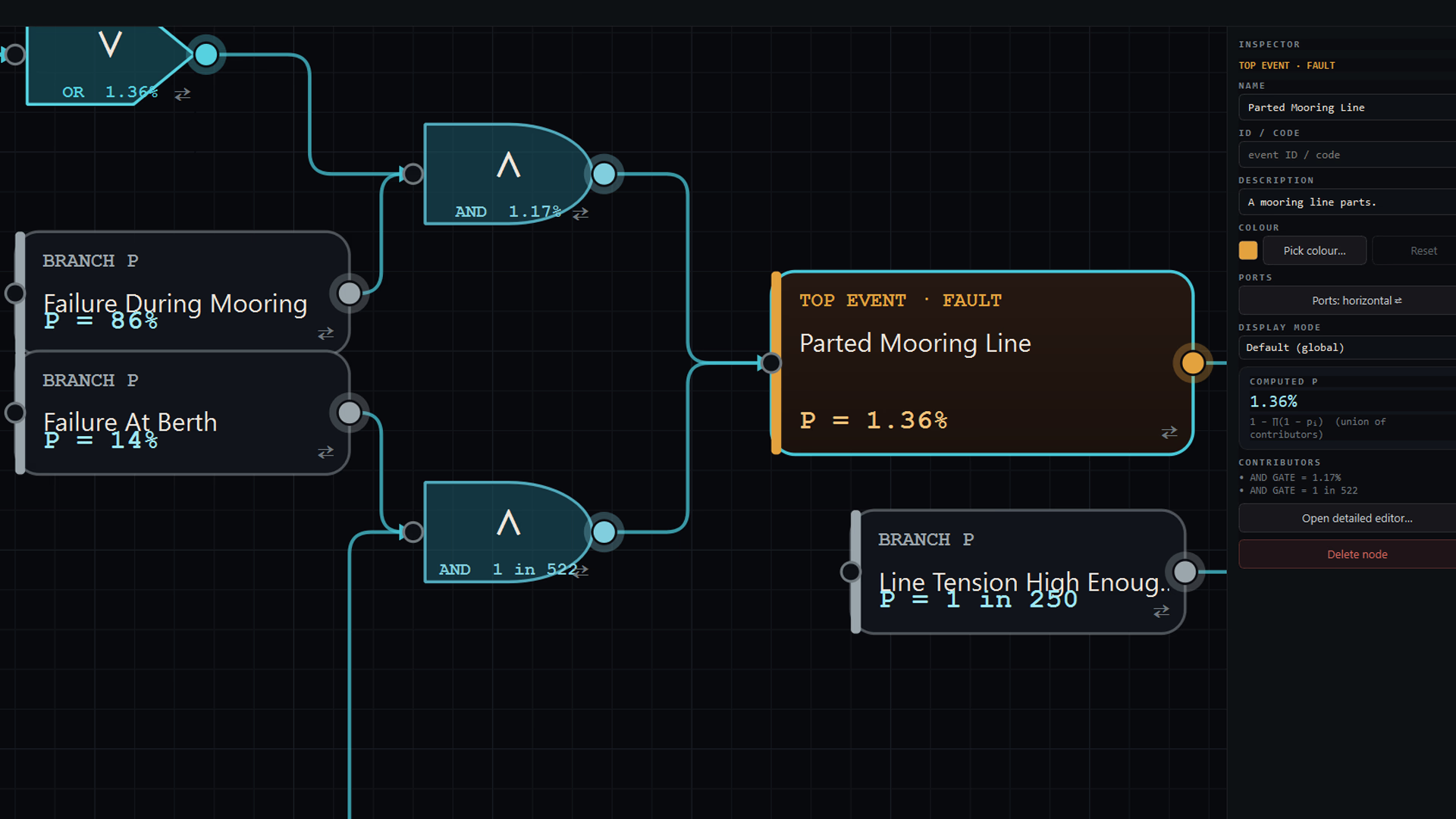The image size is (1456, 819).
Task: Click P = 1.36% on top event
Action: (x=874, y=420)
